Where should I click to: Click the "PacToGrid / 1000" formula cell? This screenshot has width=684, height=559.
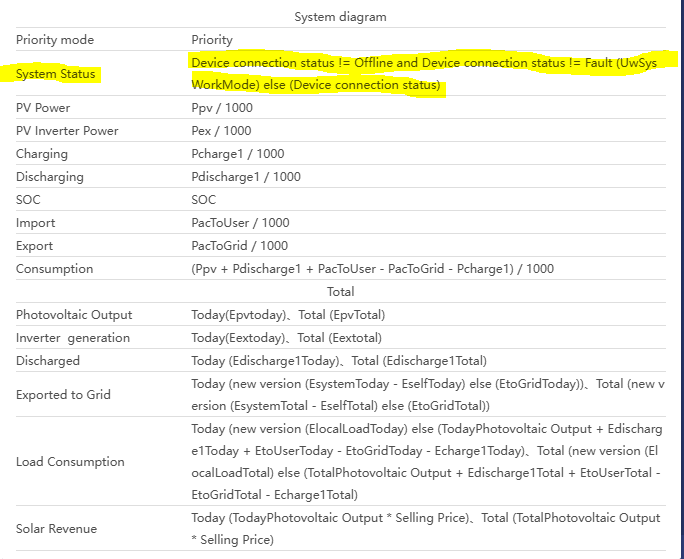(239, 246)
